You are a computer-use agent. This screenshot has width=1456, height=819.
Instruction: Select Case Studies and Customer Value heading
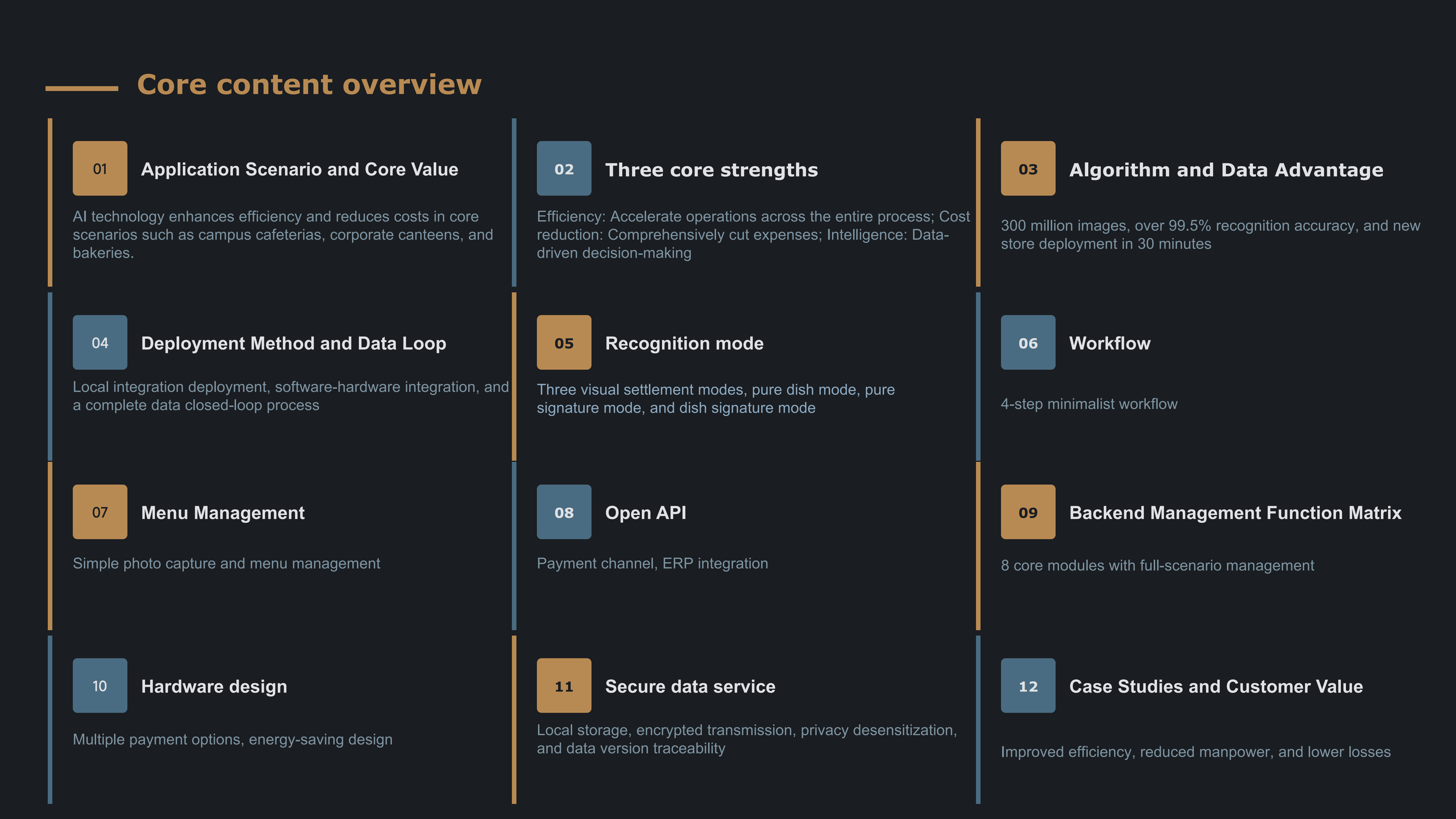(x=1216, y=686)
